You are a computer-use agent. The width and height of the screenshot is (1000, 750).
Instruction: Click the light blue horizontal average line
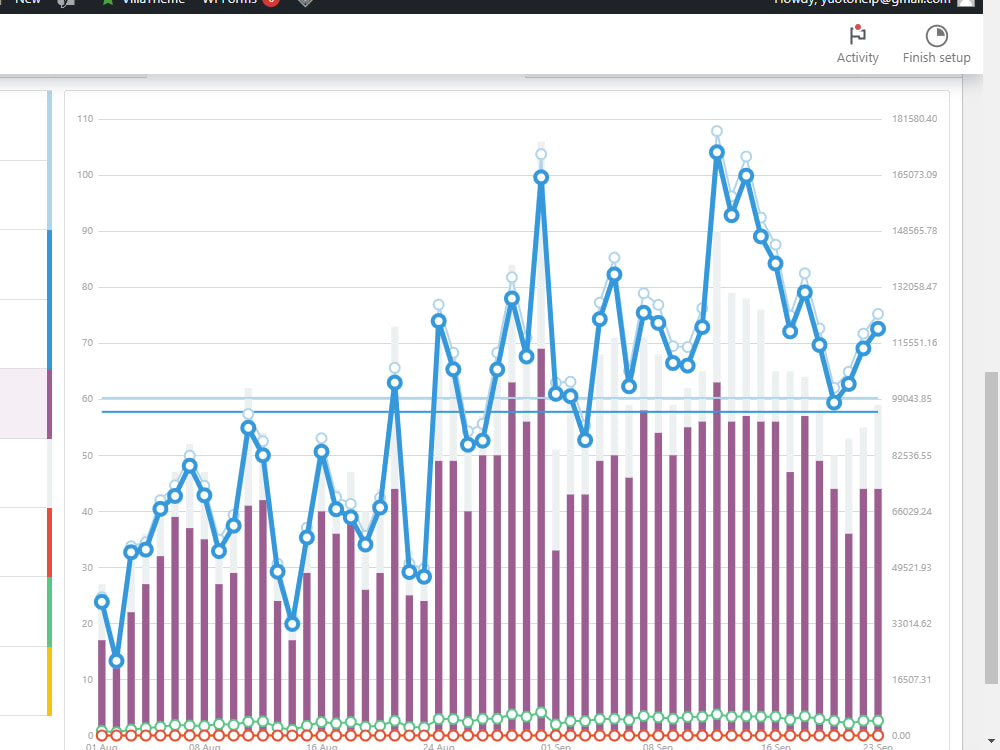[x=490, y=399]
